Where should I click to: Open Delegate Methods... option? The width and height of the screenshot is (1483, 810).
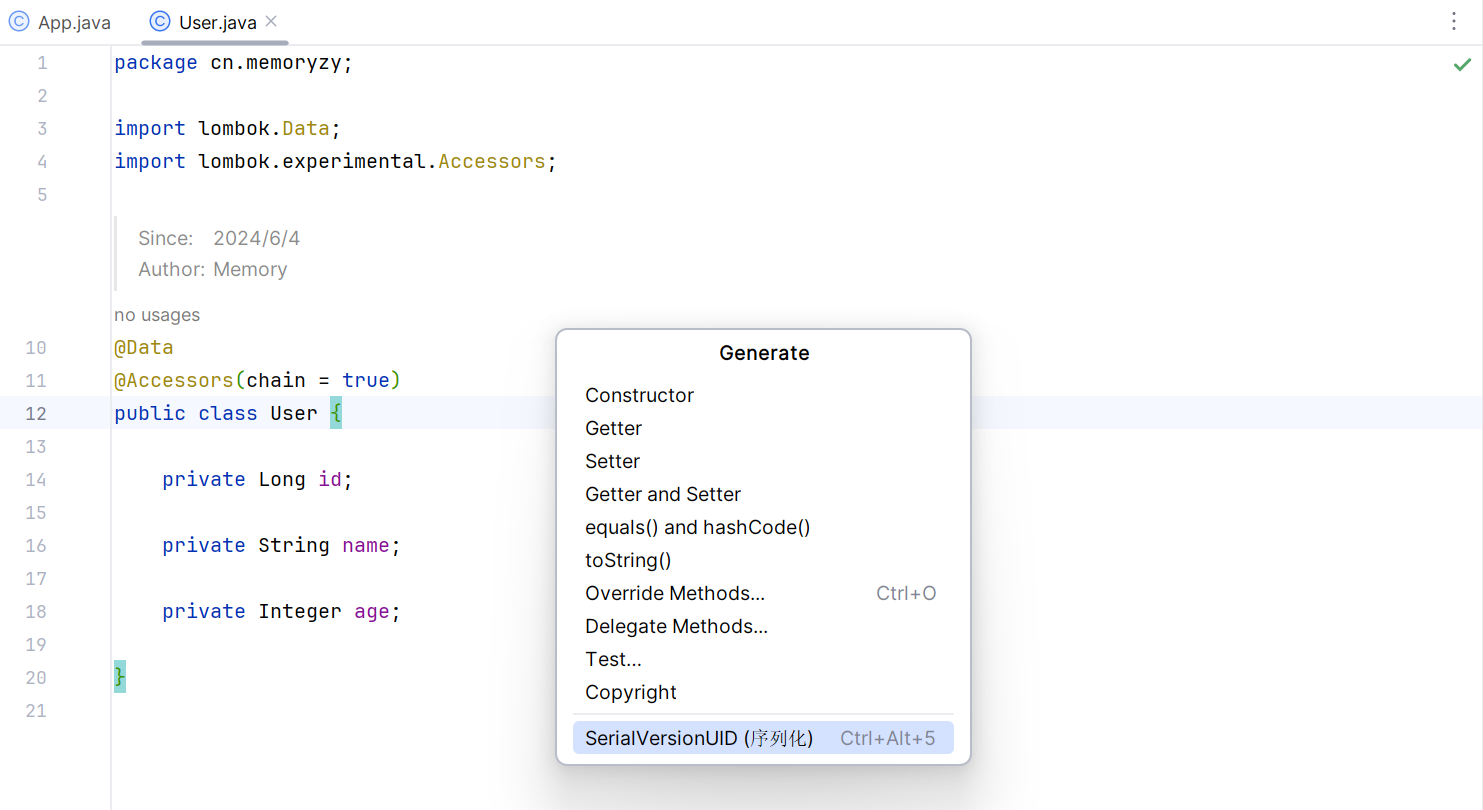676,626
